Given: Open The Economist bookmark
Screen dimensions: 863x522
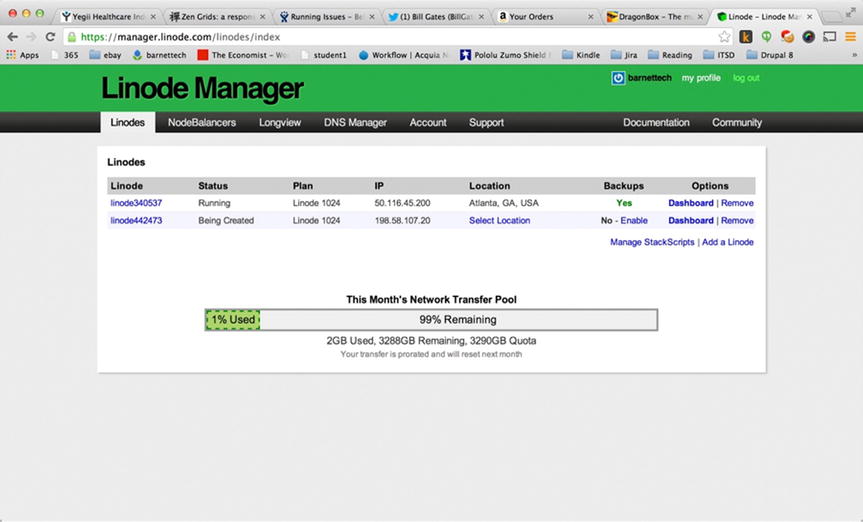Looking at the screenshot, I should coord(243,55).
